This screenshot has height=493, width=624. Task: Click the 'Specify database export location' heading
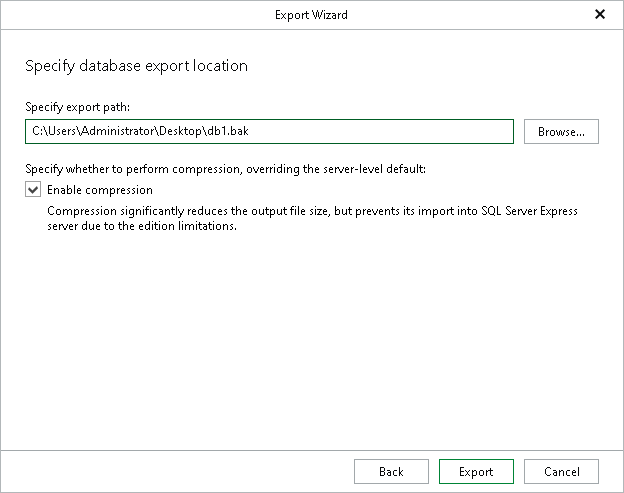pyautogui.click(x=136, y=66)
